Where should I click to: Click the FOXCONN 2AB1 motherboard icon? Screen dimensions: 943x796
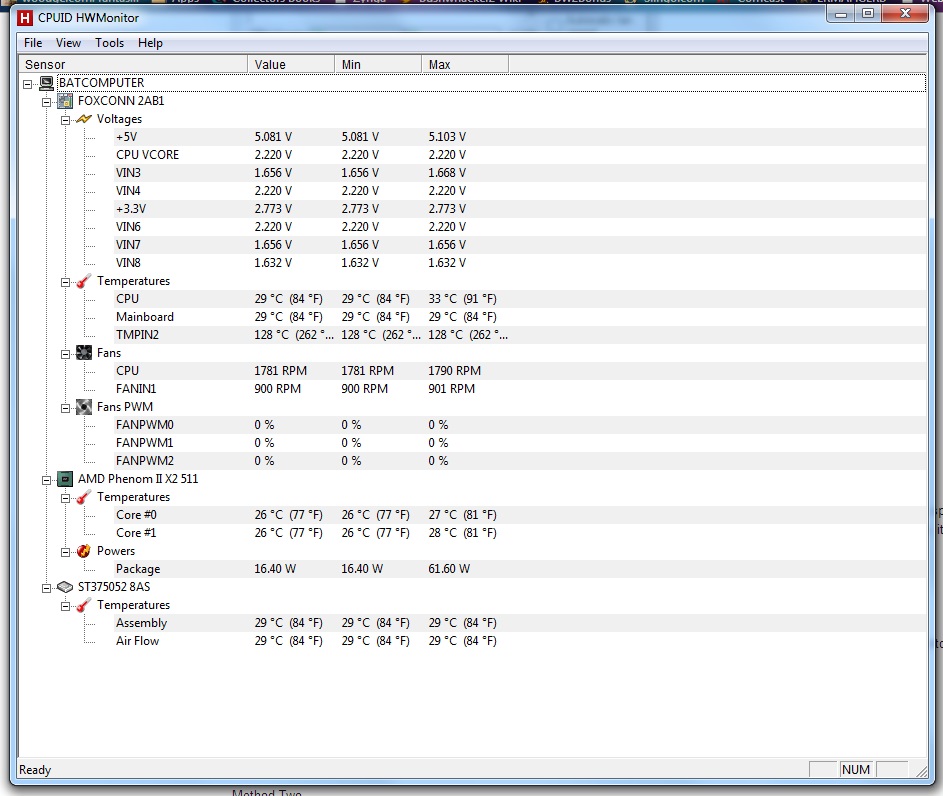click(65, 101)
